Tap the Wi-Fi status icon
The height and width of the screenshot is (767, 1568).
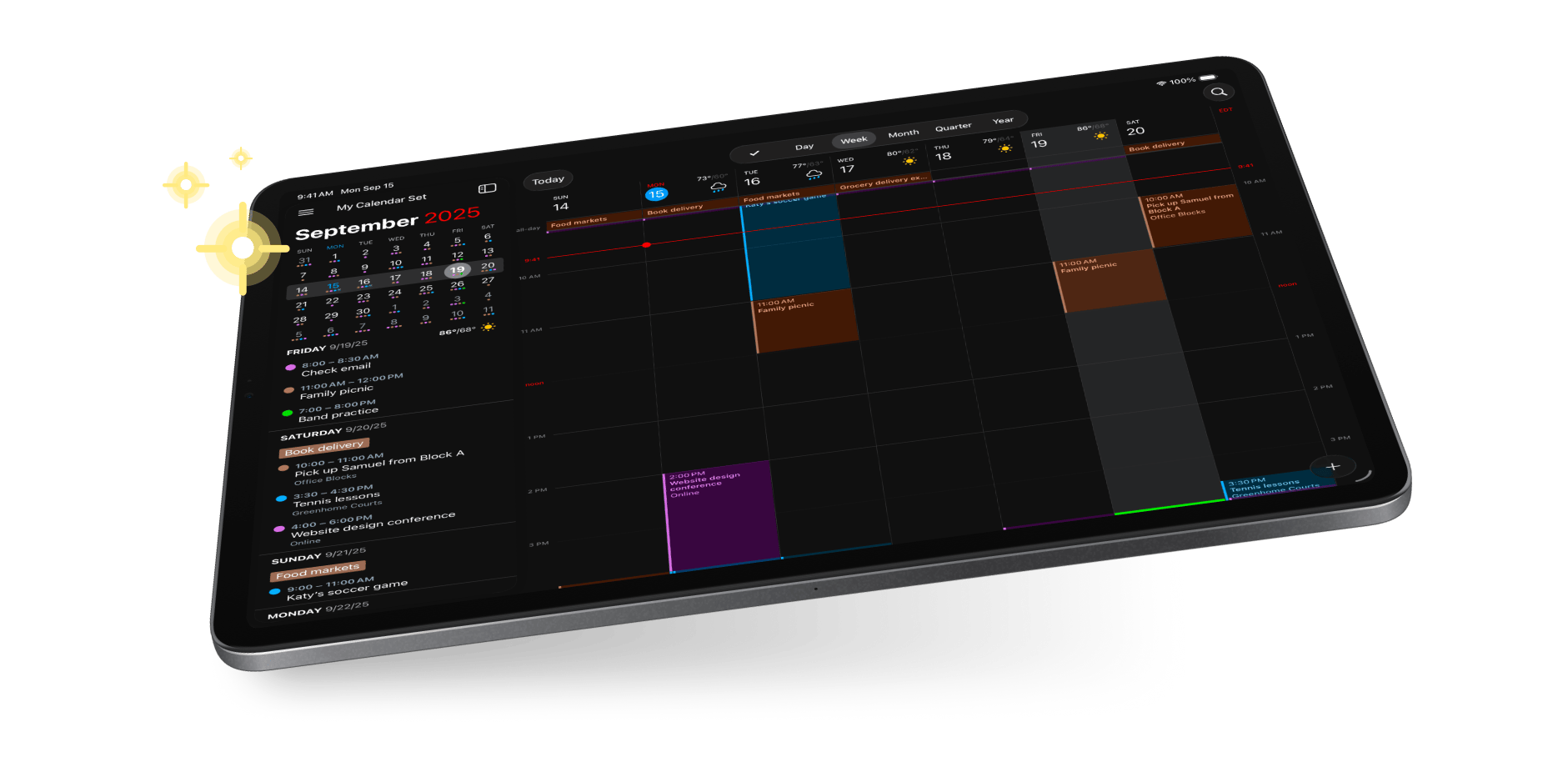tap(1161, 83)
